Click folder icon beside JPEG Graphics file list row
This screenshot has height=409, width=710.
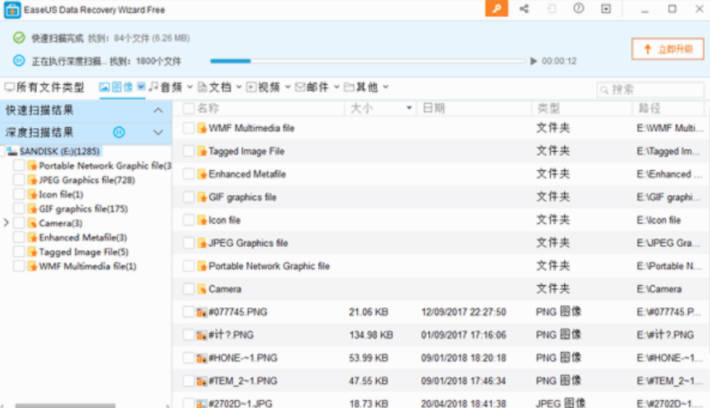pyautogui.click(x=202, y=243)
